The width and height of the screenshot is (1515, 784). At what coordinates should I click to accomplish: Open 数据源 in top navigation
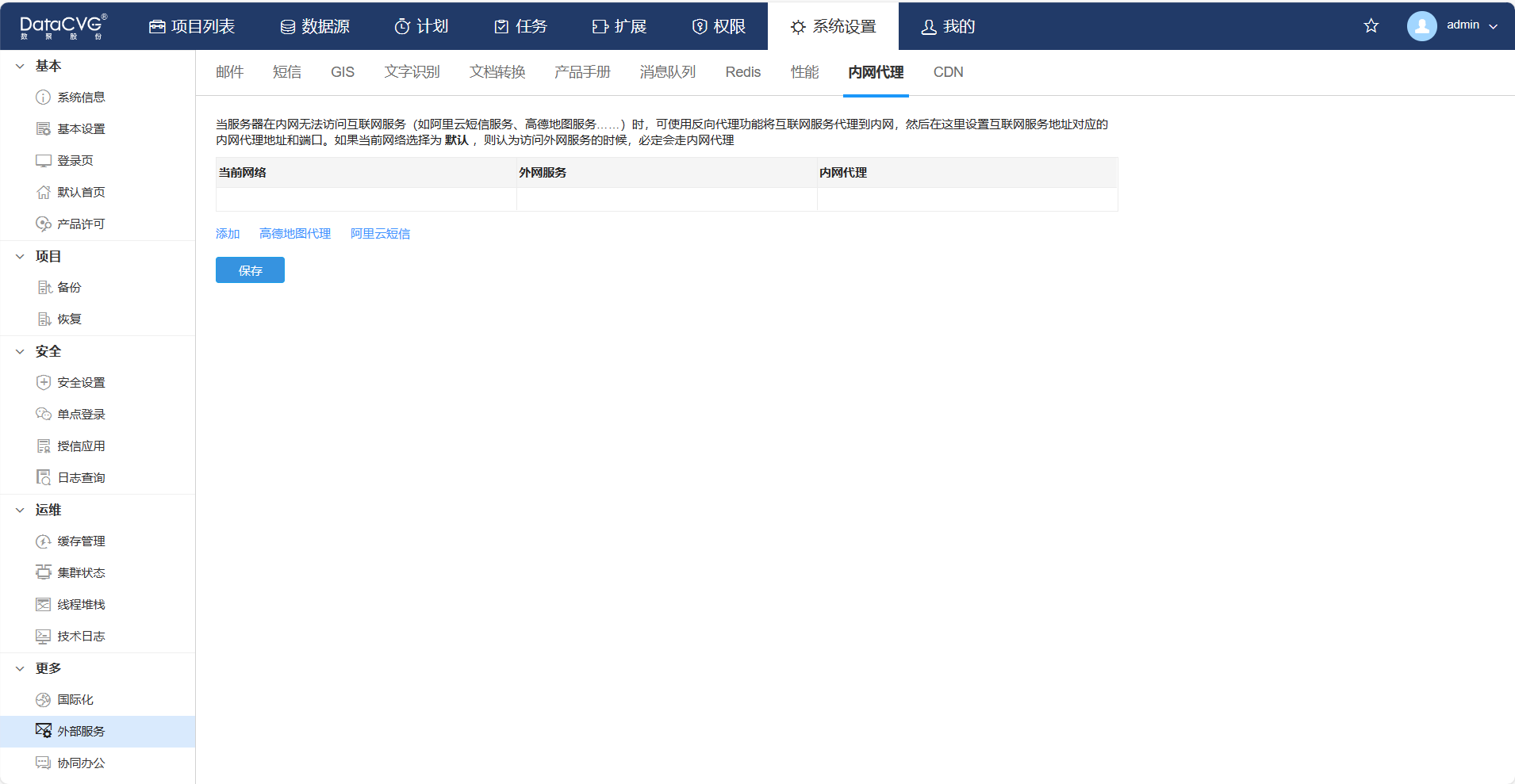[x=315, y=26]
